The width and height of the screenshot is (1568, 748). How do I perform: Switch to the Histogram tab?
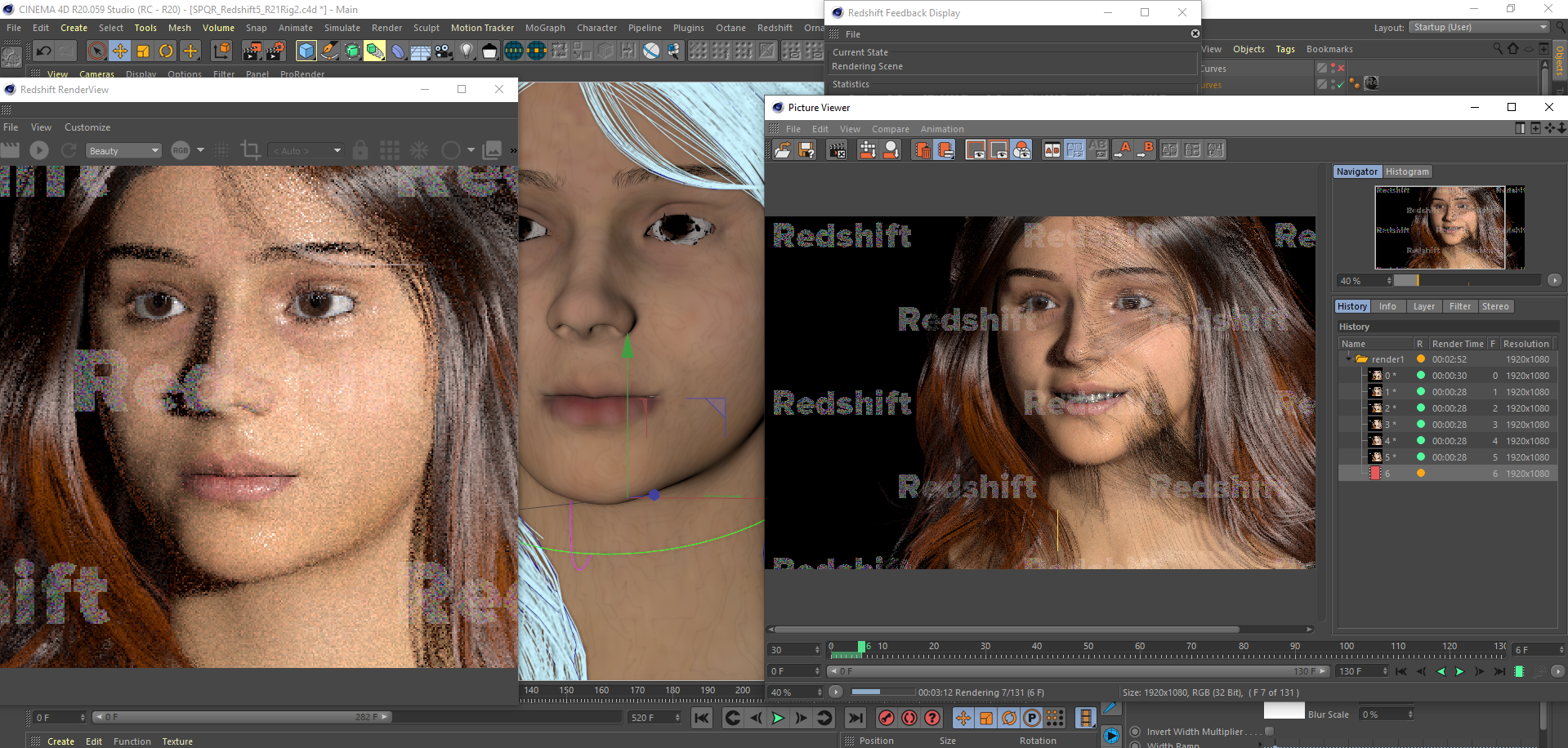pos(1407,171)
